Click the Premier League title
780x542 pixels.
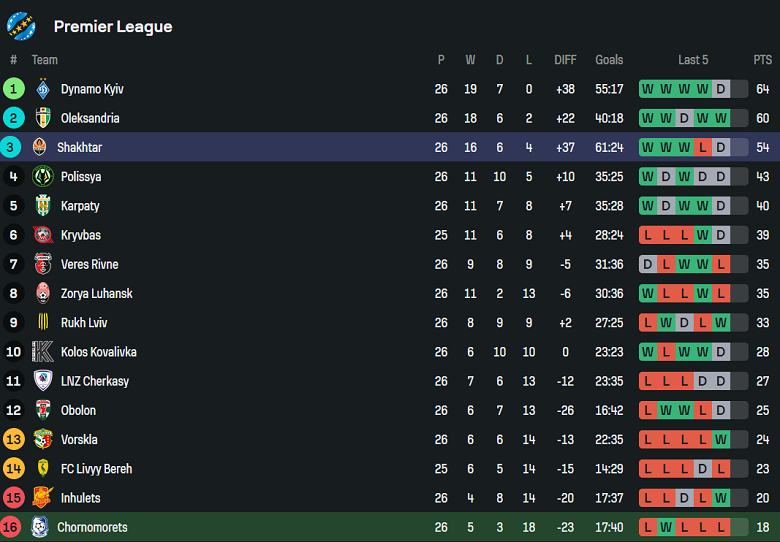113,27
